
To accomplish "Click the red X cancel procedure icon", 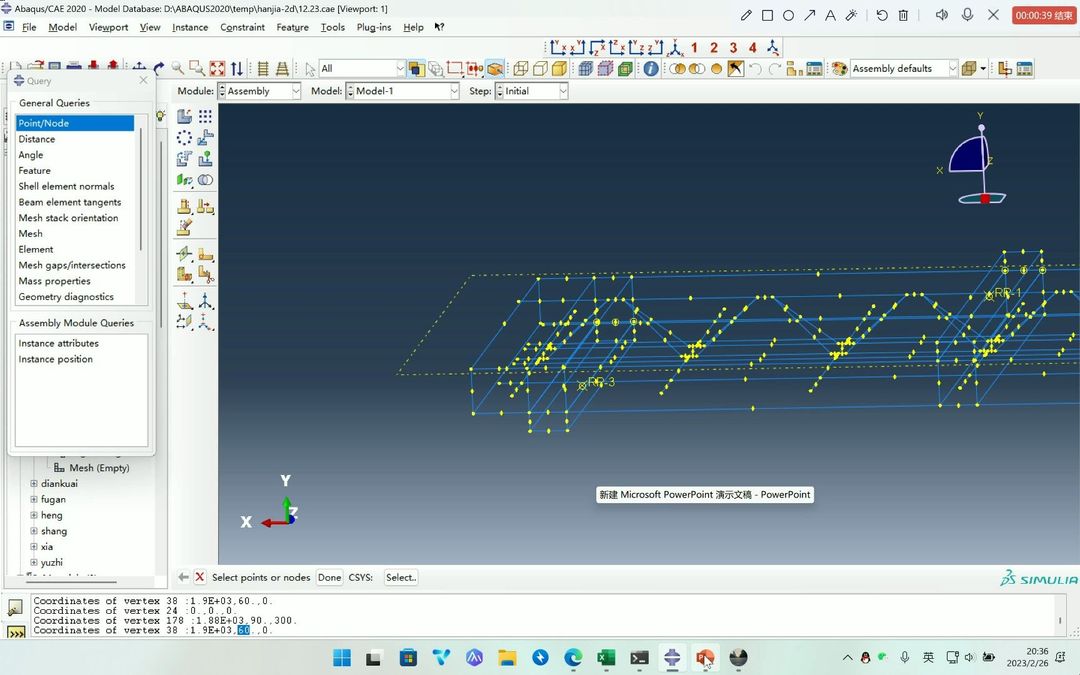I will 200,577.
